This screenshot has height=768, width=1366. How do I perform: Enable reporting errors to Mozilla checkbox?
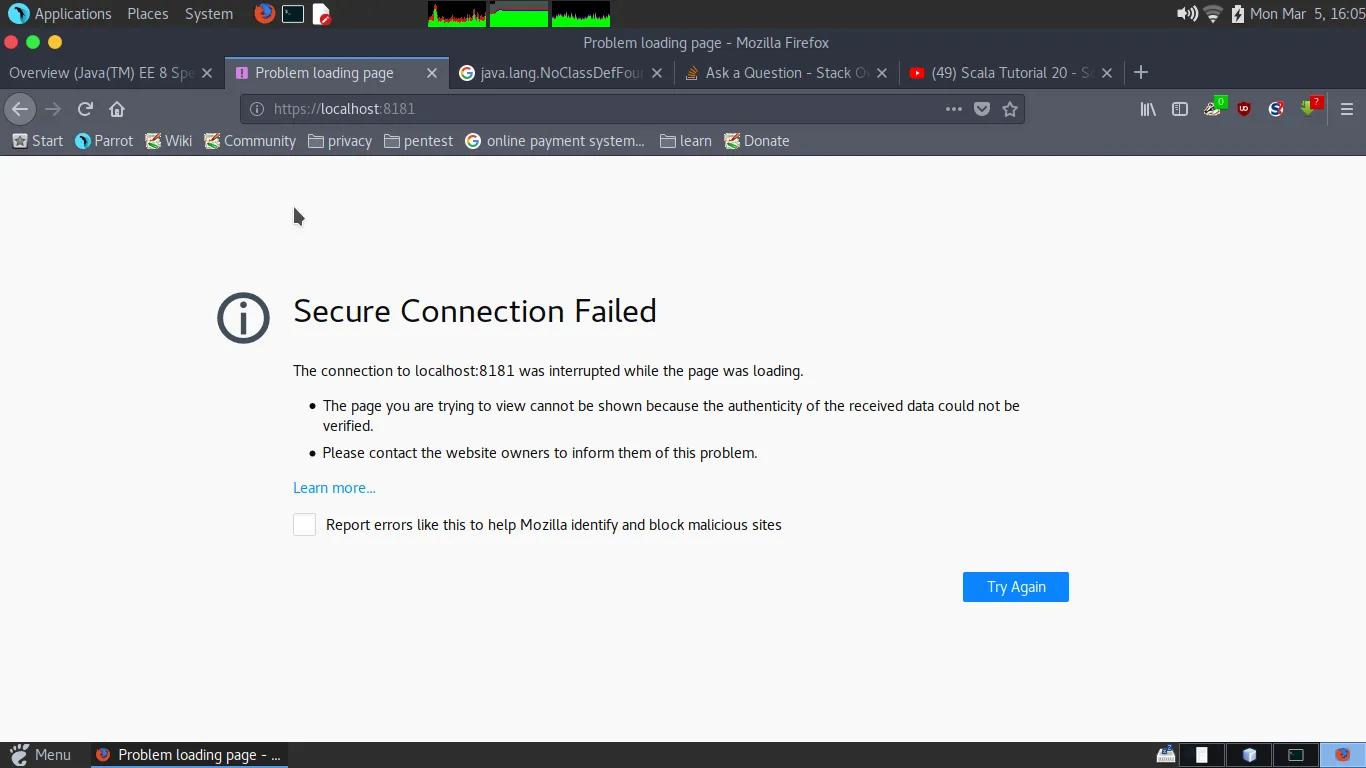[x=305, y=525]
